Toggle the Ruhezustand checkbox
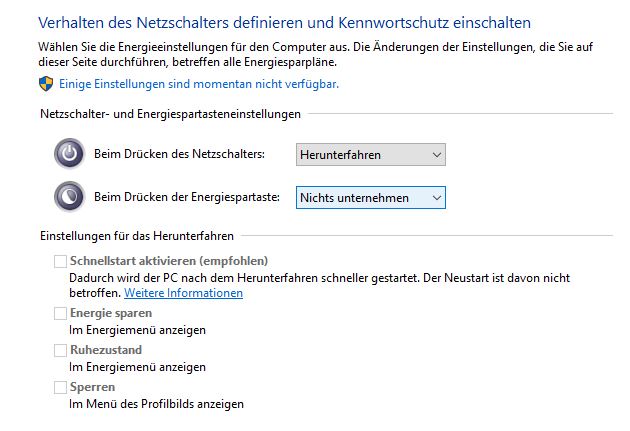Viewport: 630px width, 431px height. pyautogui.click(x=60, y=350)
